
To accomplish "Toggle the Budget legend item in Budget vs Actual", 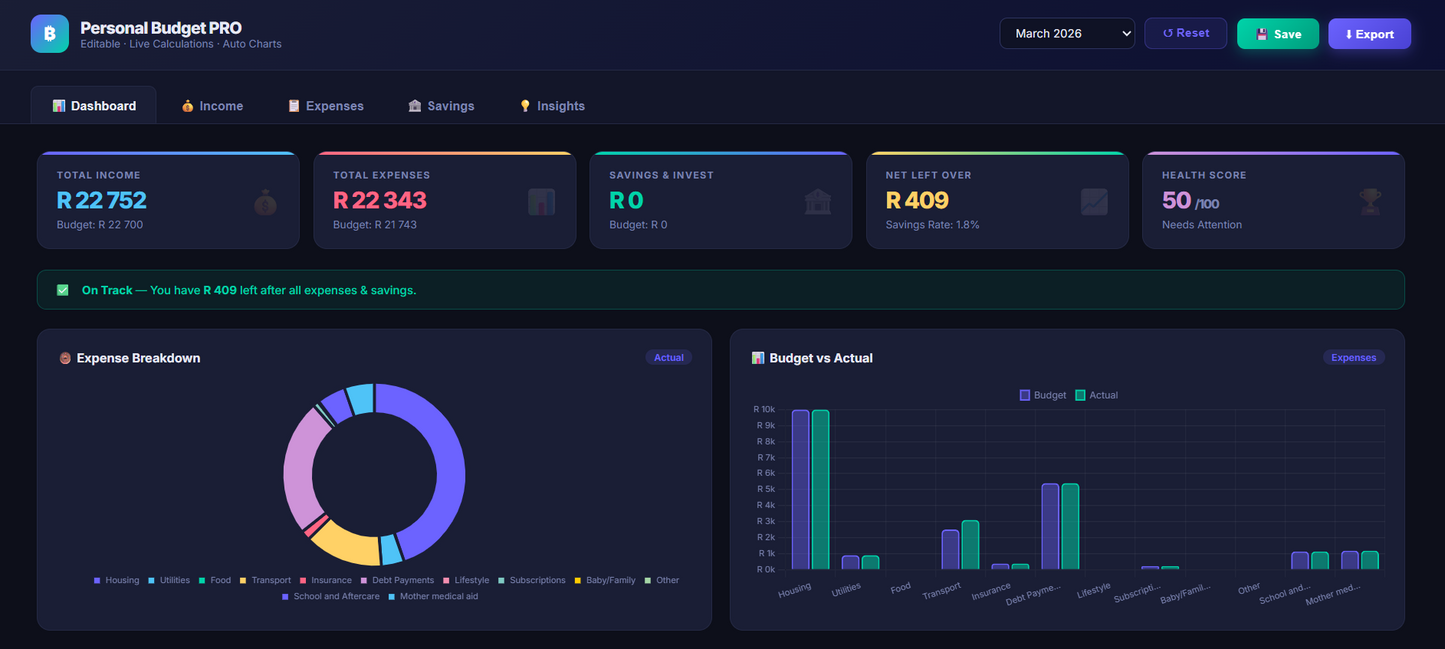I will click(x=1038, y=395).
